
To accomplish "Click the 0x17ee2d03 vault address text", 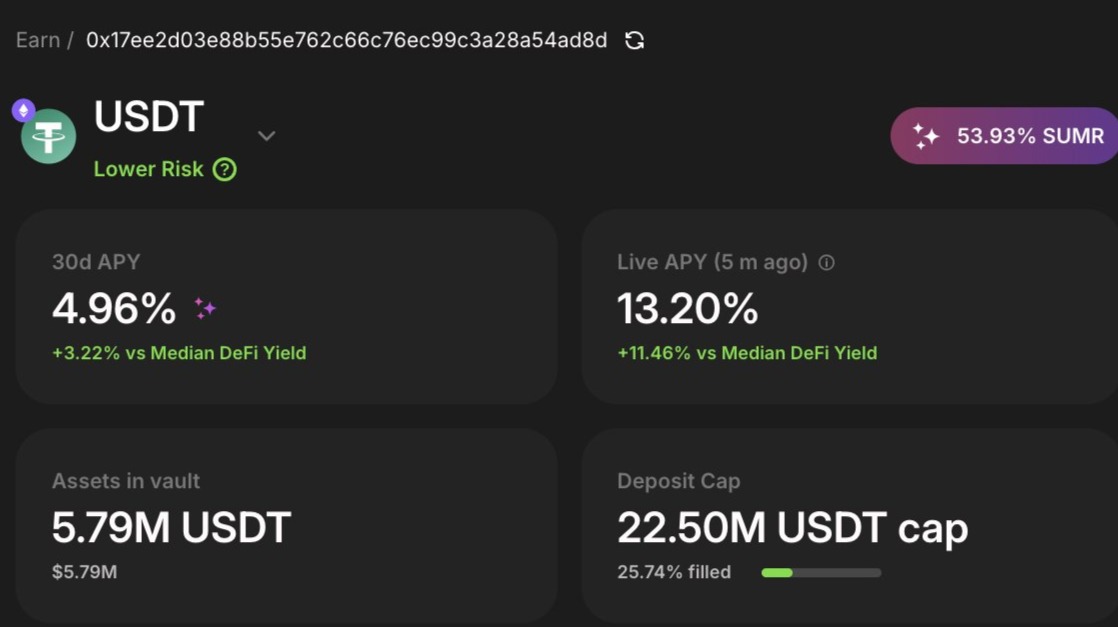I will (x=346, y=40).
